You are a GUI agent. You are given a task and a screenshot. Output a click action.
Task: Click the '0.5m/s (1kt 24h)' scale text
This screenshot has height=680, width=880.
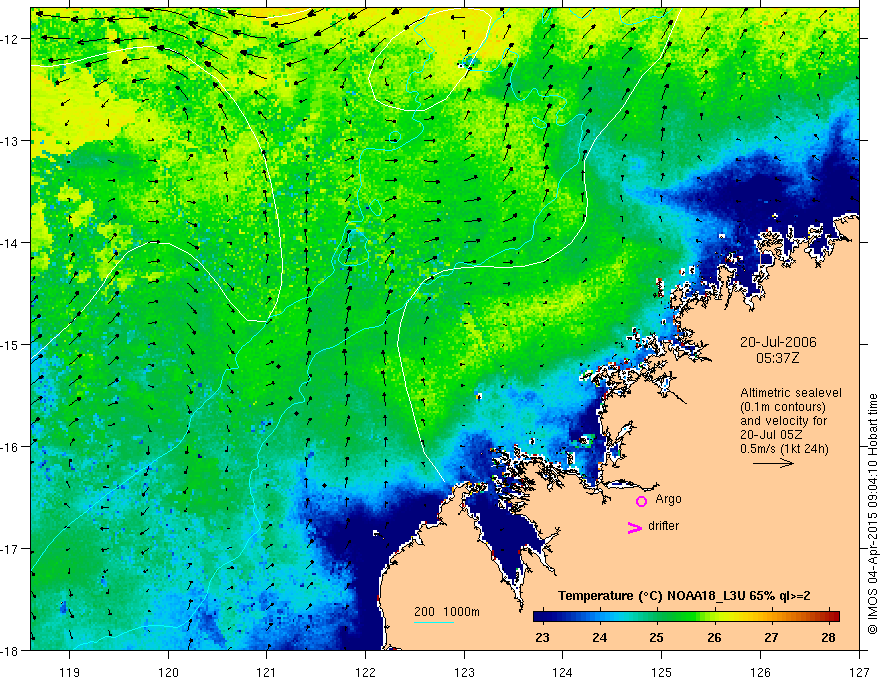click(784, 449)
